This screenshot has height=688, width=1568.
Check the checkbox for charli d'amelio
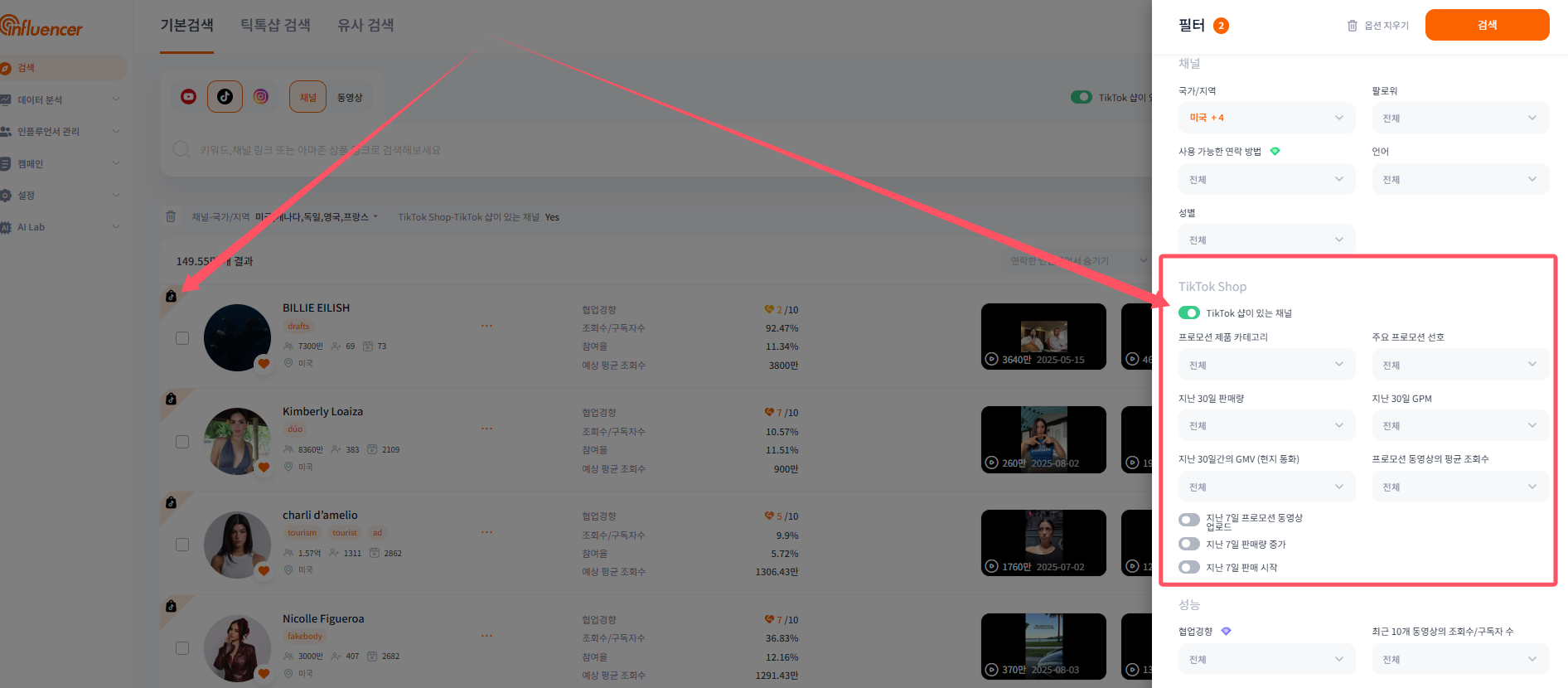click(182, 545)
